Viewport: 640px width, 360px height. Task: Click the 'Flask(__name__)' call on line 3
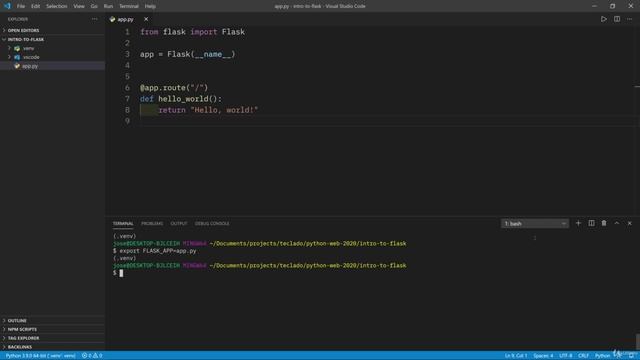pos(201,54)
